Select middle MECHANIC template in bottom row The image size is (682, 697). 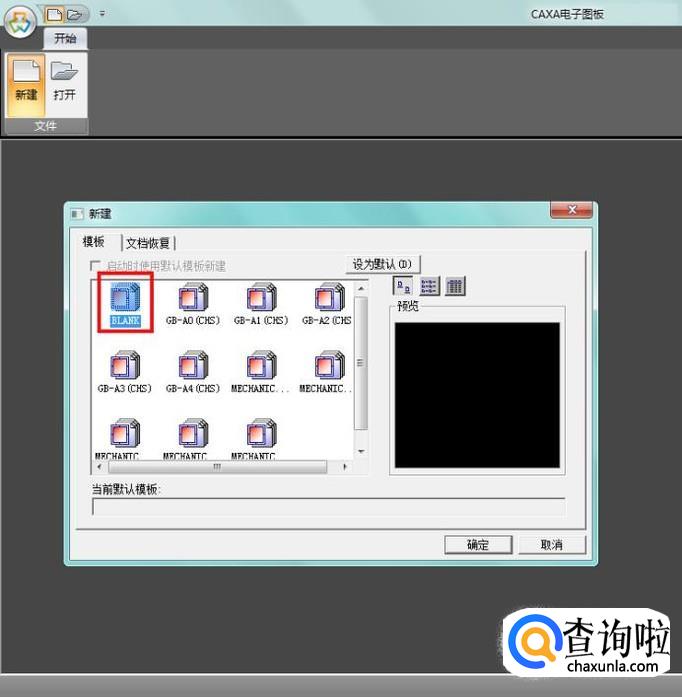coord(193,439)
